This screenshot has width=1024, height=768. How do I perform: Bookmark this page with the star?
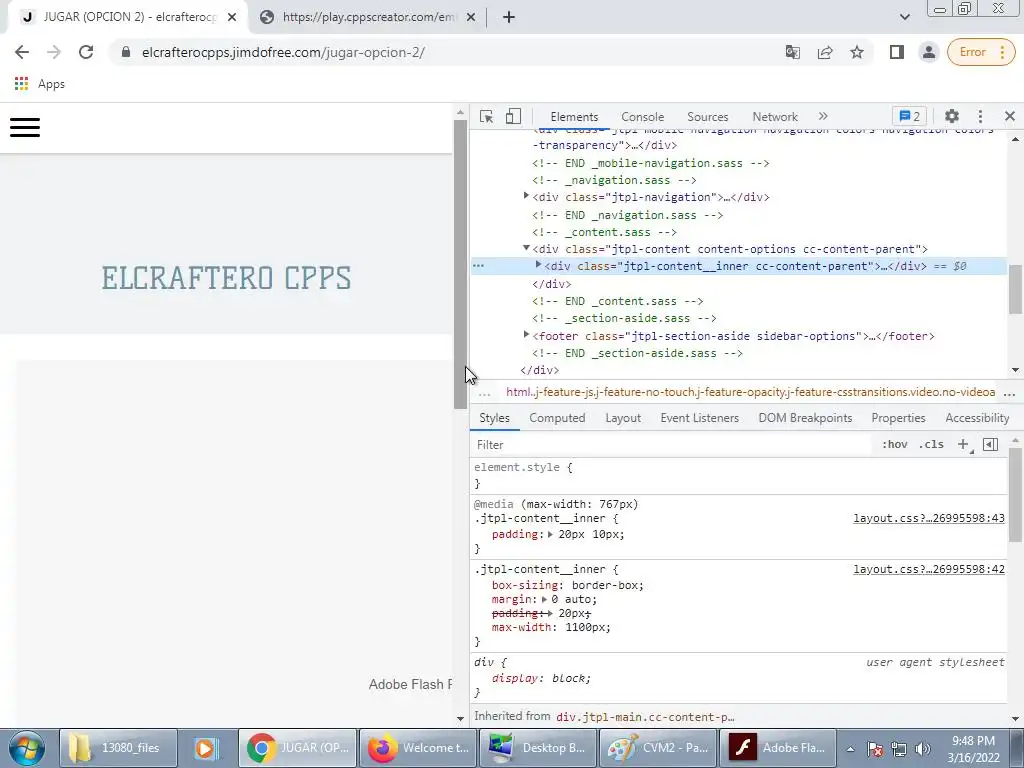point(857,52)
